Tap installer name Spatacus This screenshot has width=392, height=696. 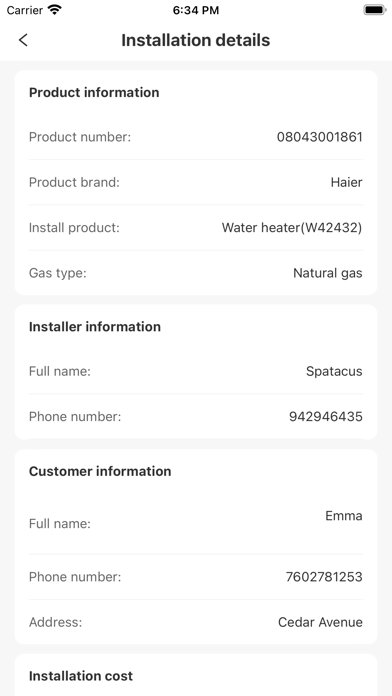[x=334, y=372]
